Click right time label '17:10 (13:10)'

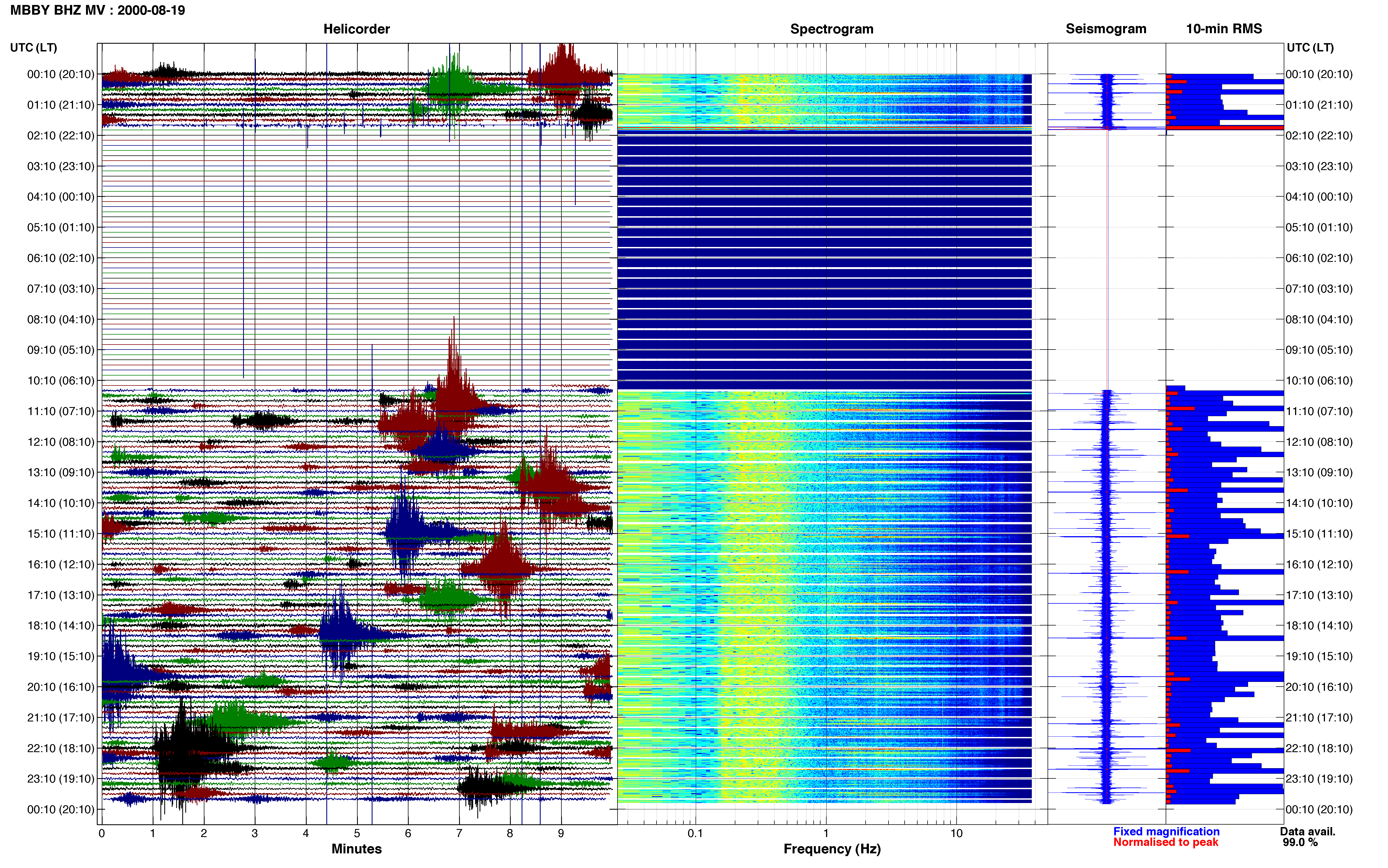pos(1319,595)
